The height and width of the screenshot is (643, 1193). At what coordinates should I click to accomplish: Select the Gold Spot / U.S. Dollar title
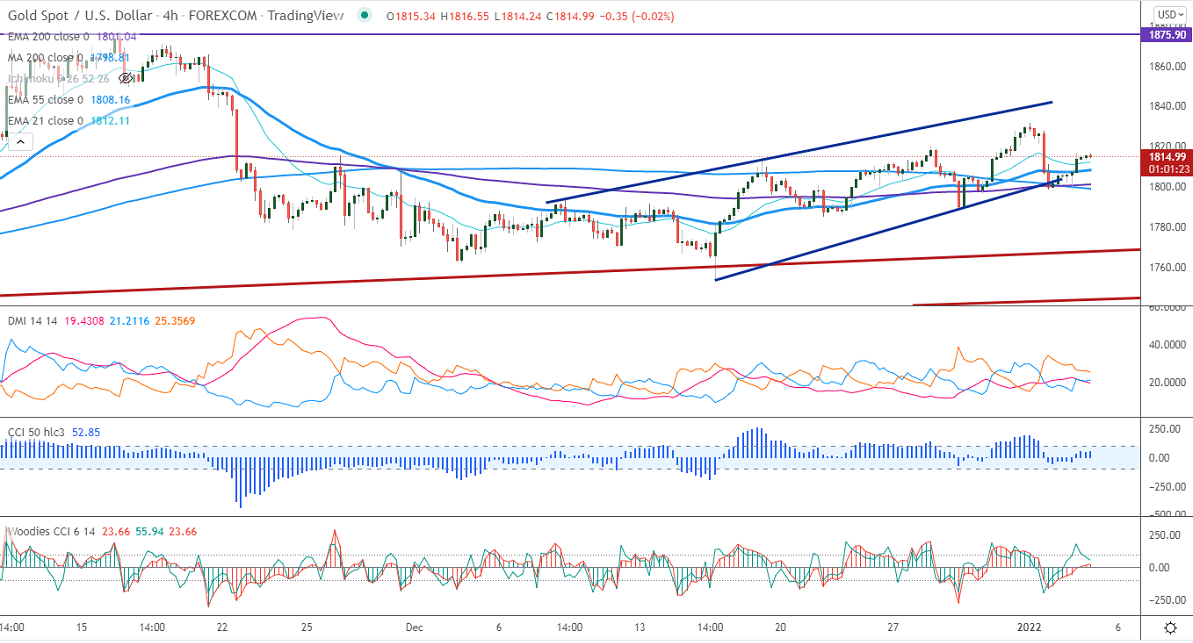(x=80, y=15)
